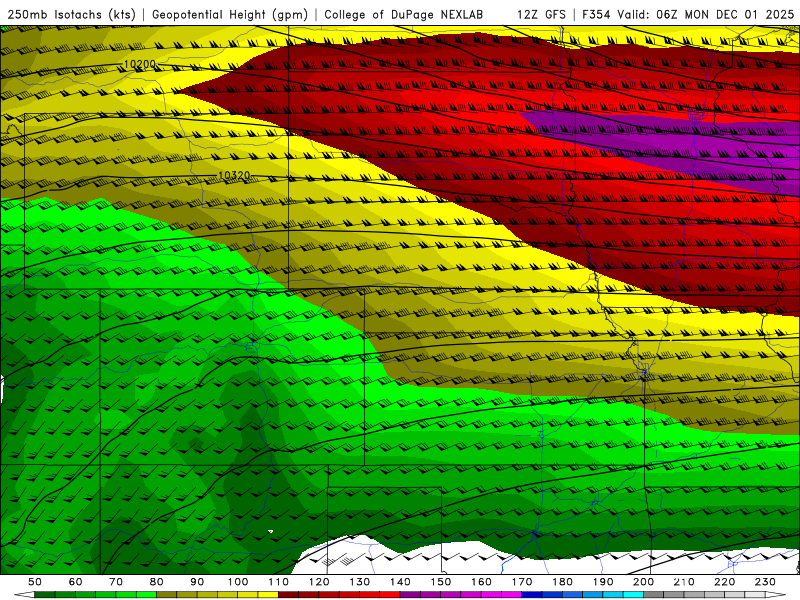The width and height of the screenshot is (800, 600).
Task: Click the 10200 height contour label
Action: 140,65
